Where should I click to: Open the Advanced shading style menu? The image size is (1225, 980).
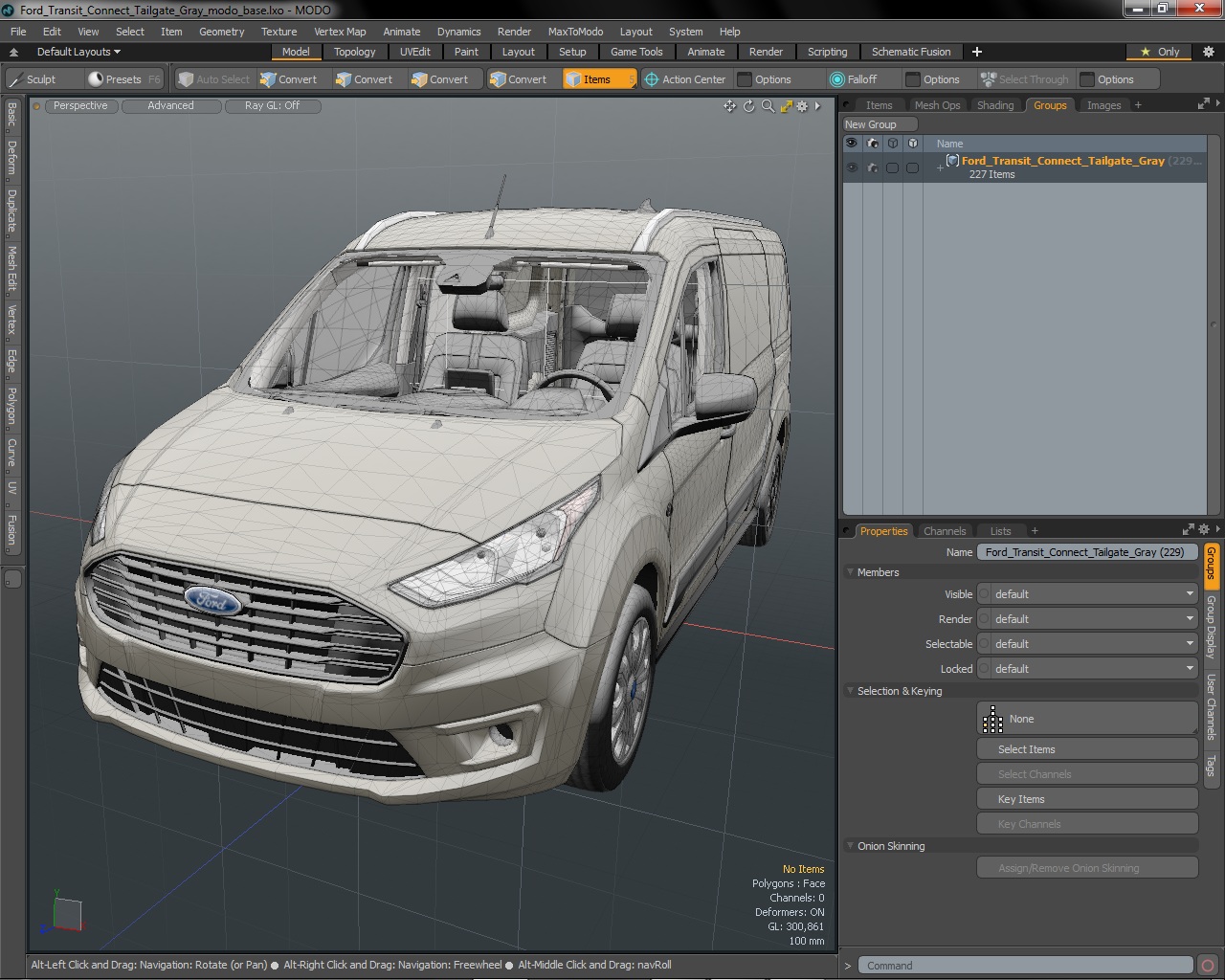pos(170,106)
